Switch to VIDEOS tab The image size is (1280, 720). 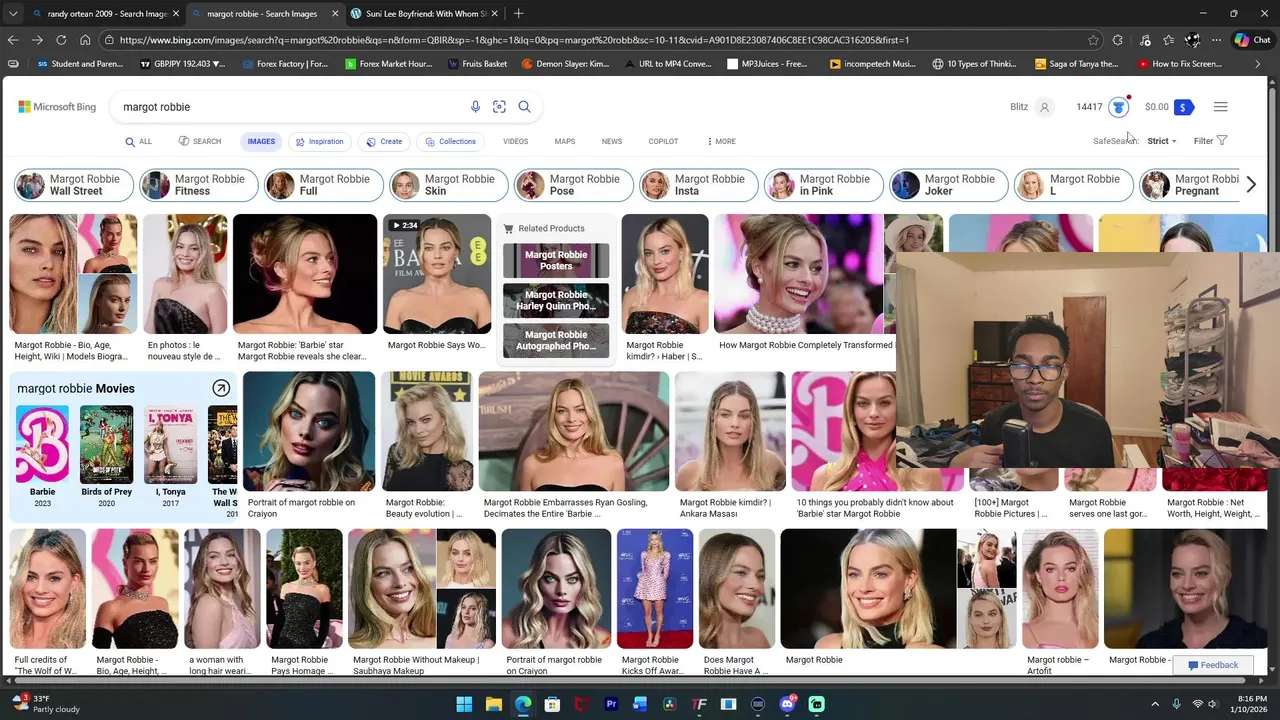click(x=515, y=141)
